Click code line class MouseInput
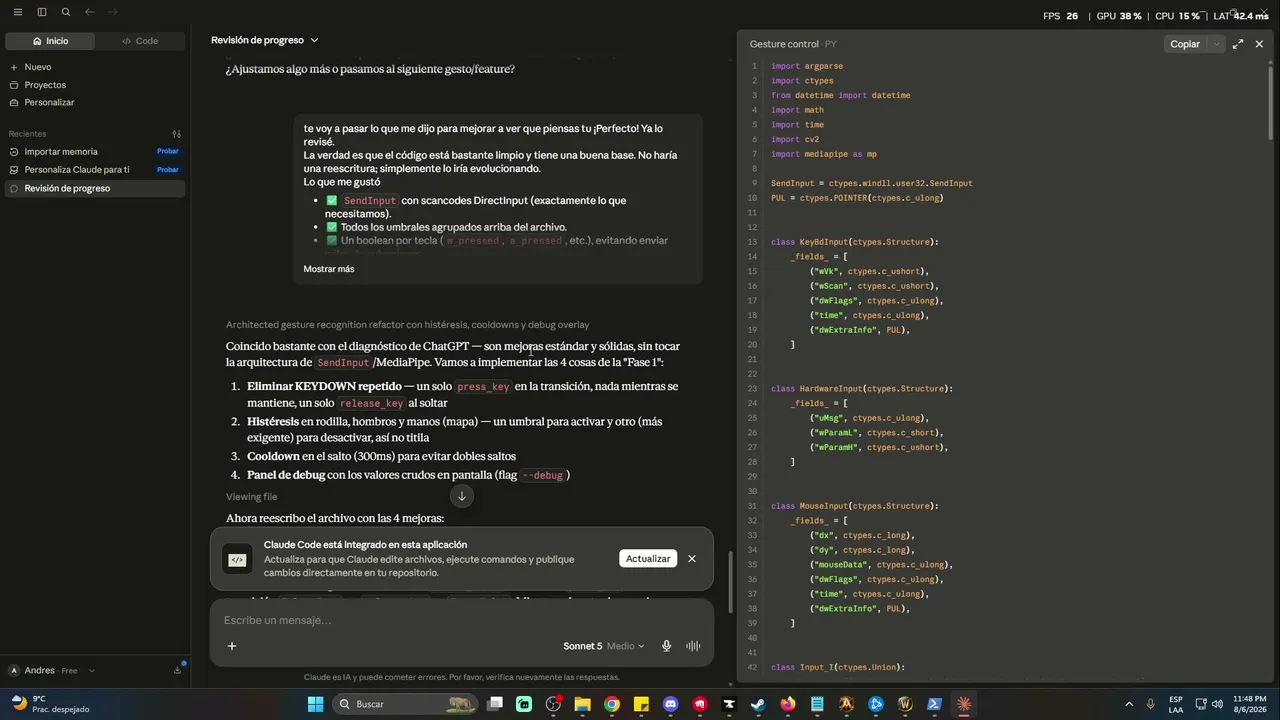This screenshot has height=720, width=1280. [854, 506]
